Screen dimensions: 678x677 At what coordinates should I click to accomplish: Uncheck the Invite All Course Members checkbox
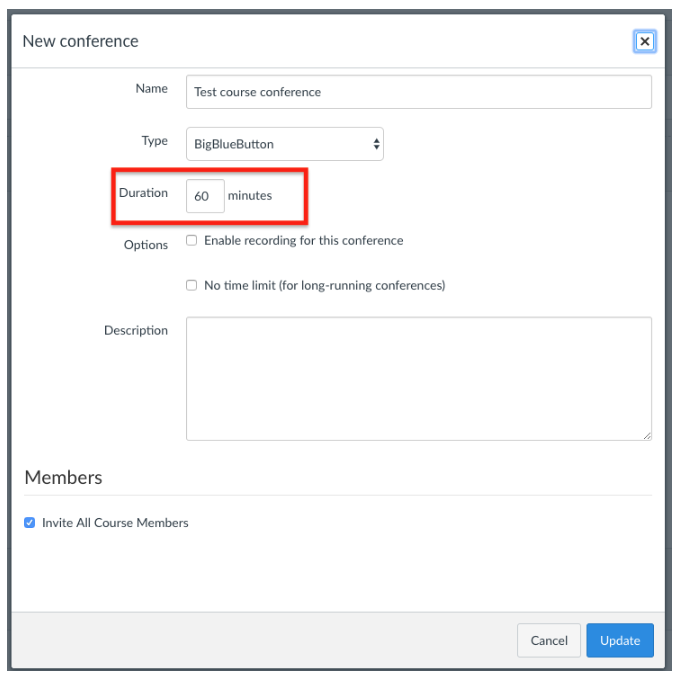(29, 523)
